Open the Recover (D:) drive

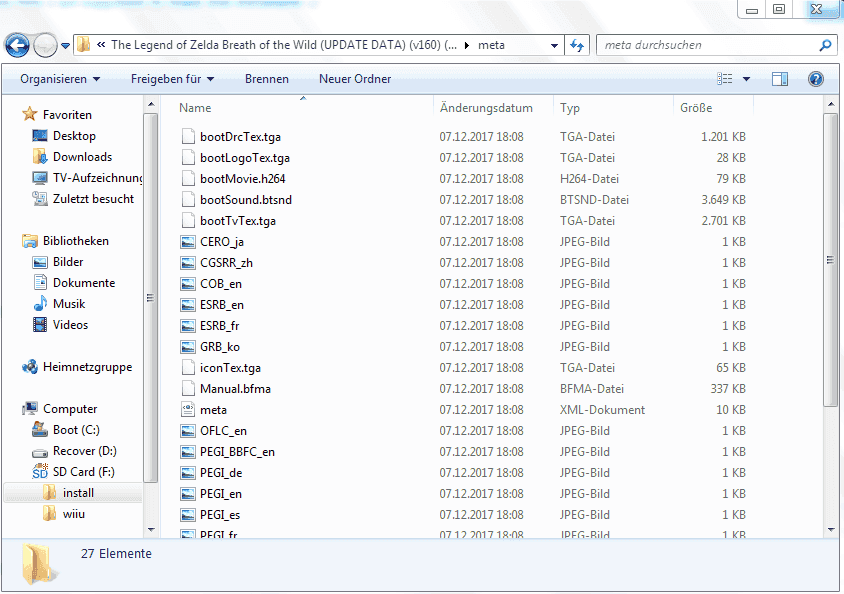(84, 451)
